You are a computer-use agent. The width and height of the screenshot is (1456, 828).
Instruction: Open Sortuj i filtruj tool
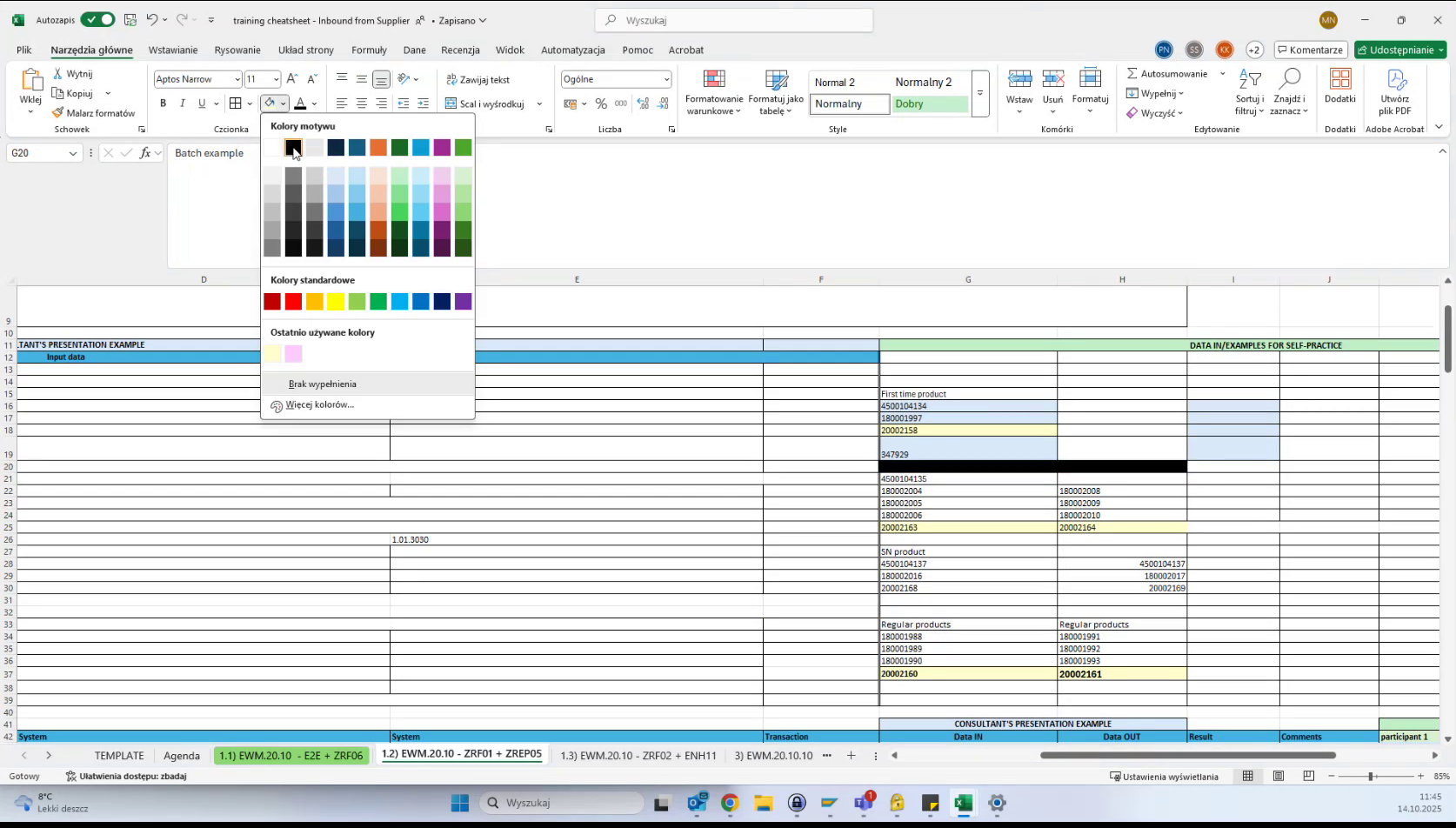click(x=1250, y=93)
